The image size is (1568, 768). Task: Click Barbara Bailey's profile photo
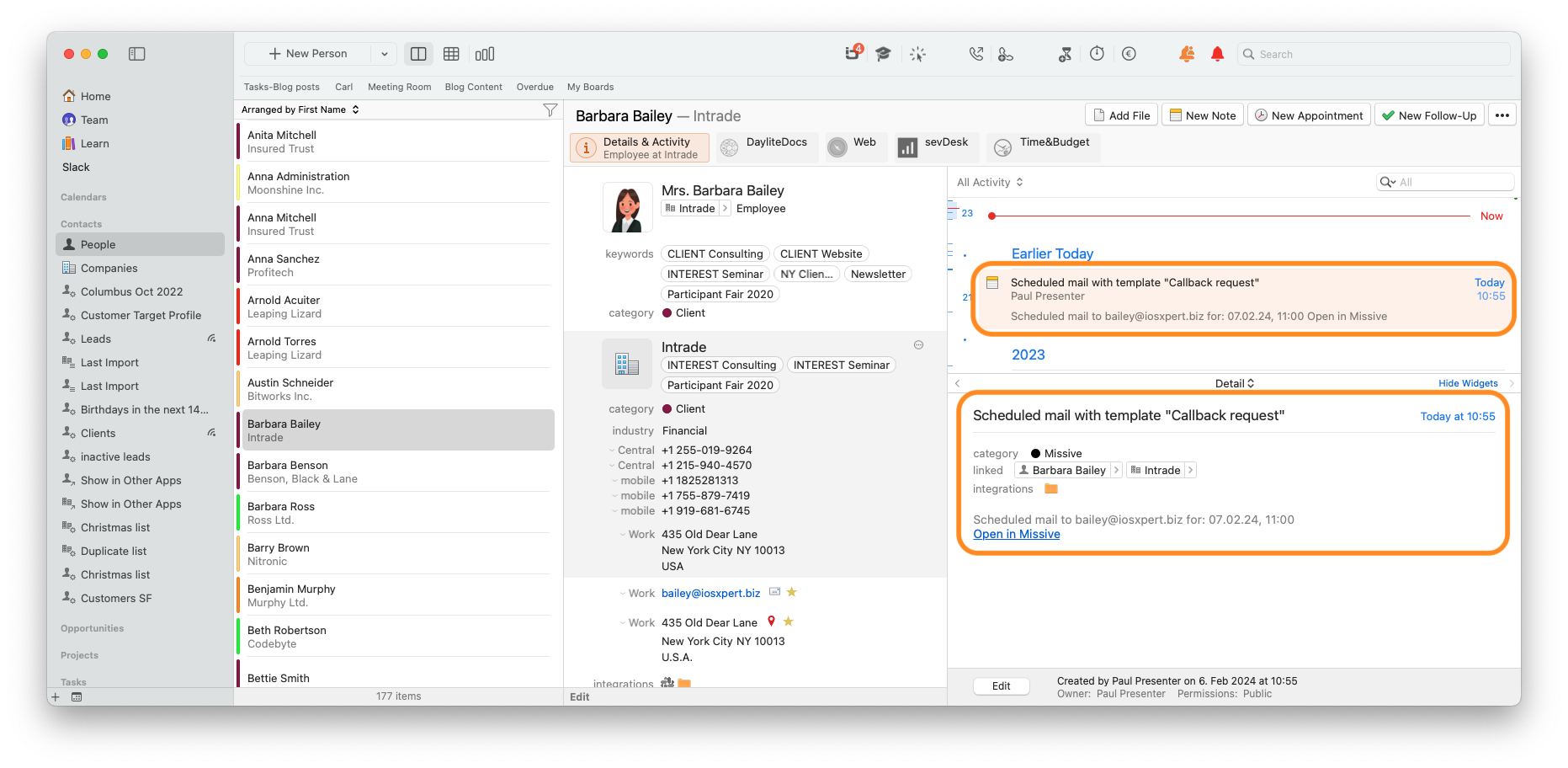(627, 207)
